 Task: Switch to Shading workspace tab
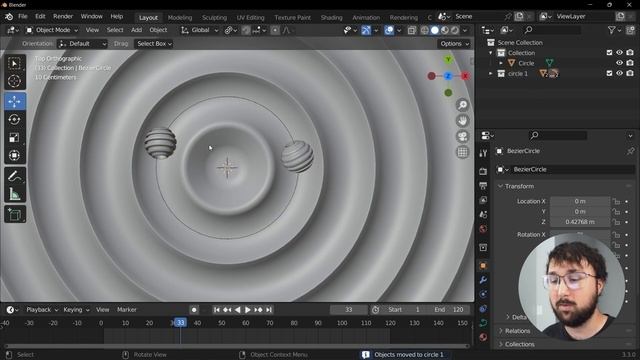pyautogui.click(x=331, y=18)
